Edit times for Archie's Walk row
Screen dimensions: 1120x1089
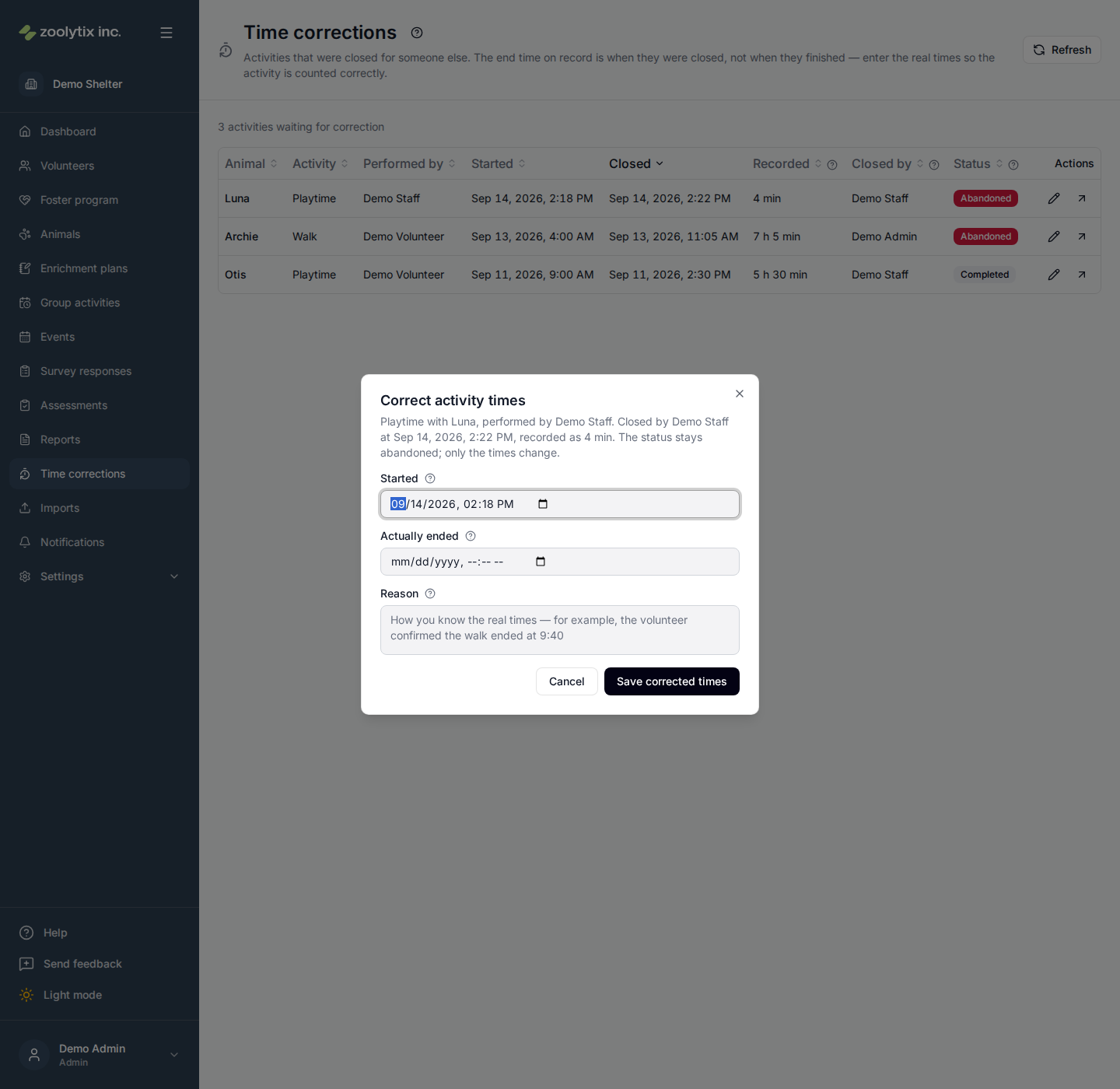click(1054, 236)
